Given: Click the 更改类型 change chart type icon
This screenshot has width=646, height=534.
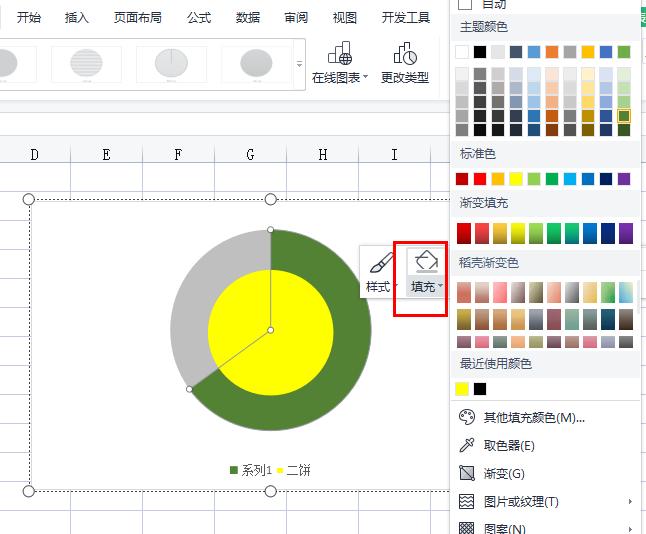Looking at the screenshot, I should tap(405, 54).
